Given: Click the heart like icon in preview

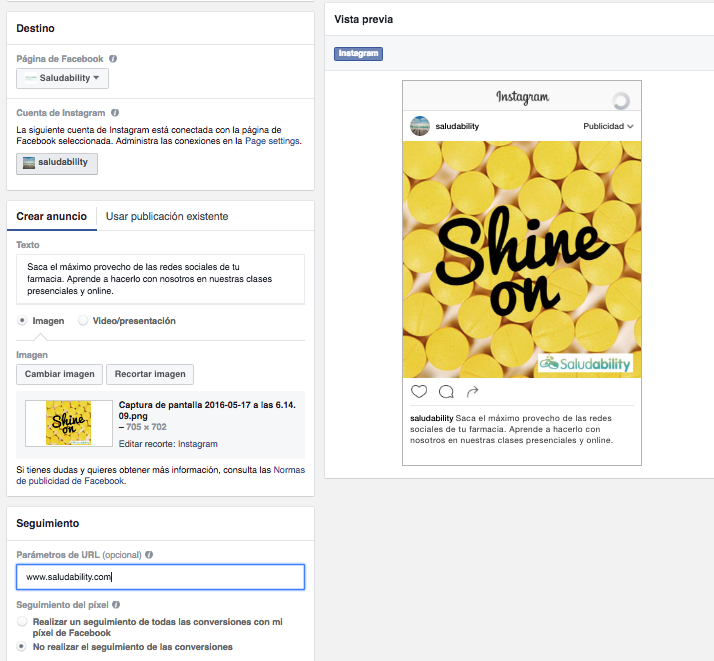Looking at the screenshot, I should [x=419, y=392].
